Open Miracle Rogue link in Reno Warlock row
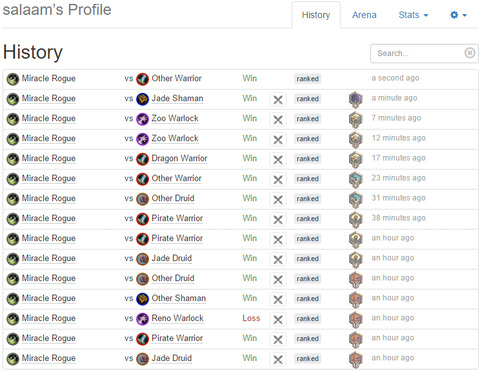 pyautogui.click(x=49, y=319)
